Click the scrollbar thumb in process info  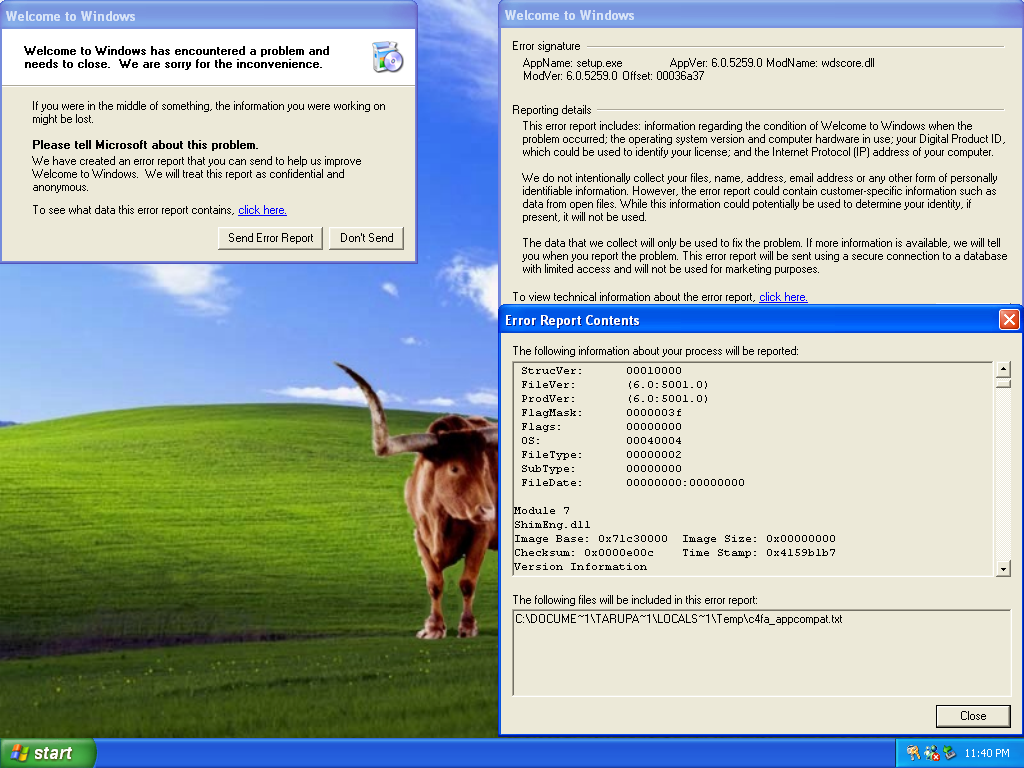pos(1004,383)
